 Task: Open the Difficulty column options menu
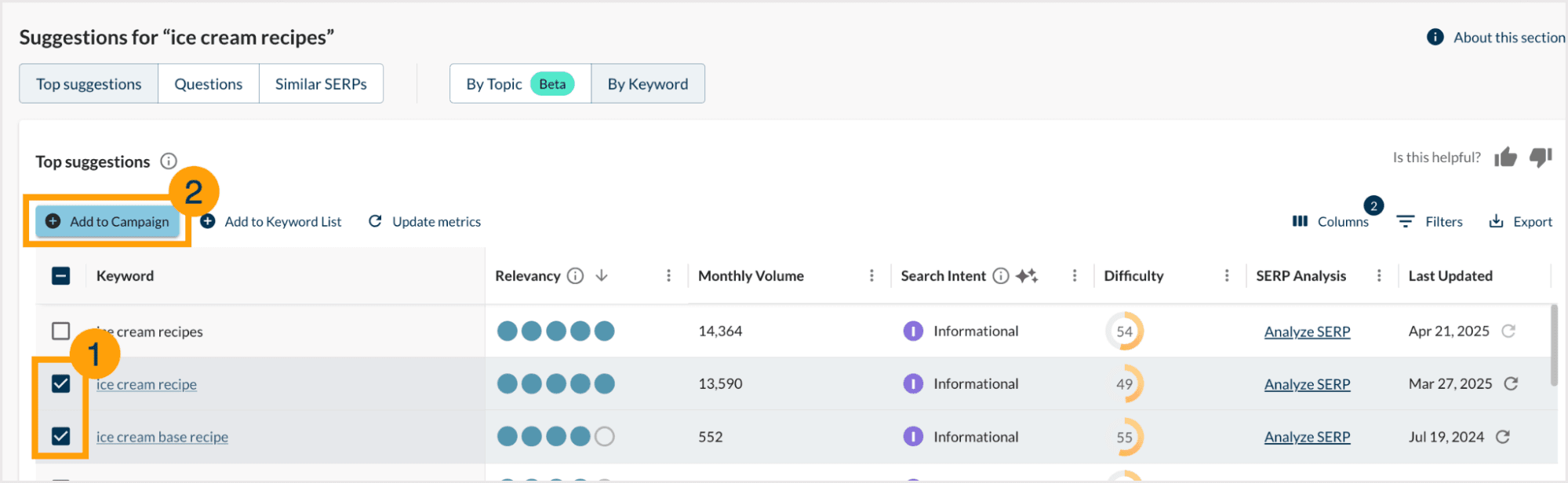click(1227, 276)
